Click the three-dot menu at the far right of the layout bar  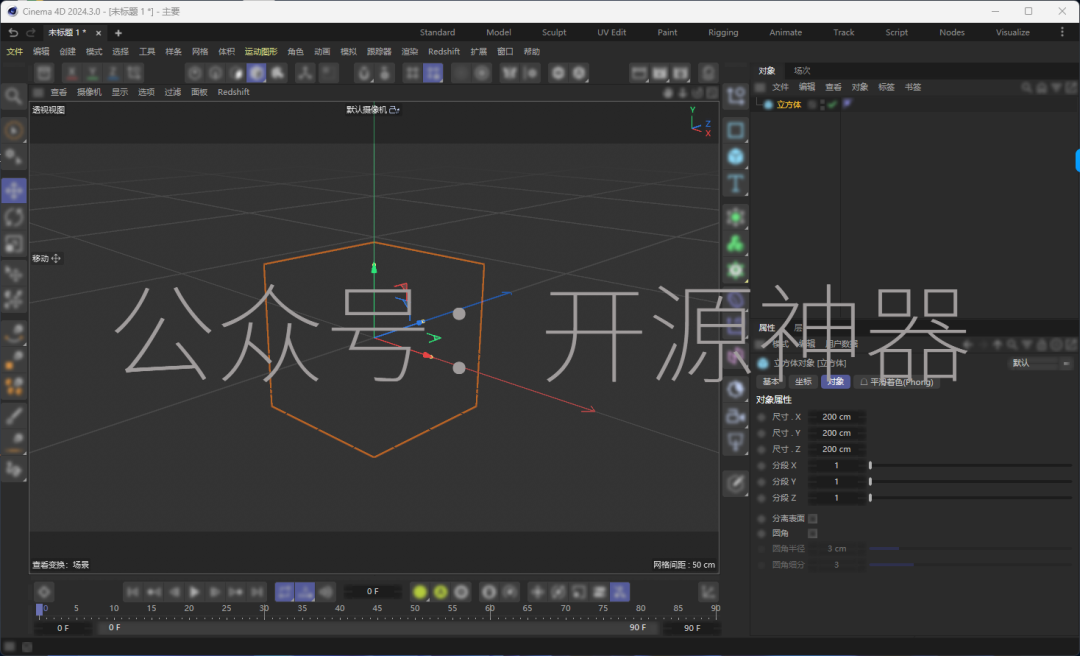[x=1062, y=32]
